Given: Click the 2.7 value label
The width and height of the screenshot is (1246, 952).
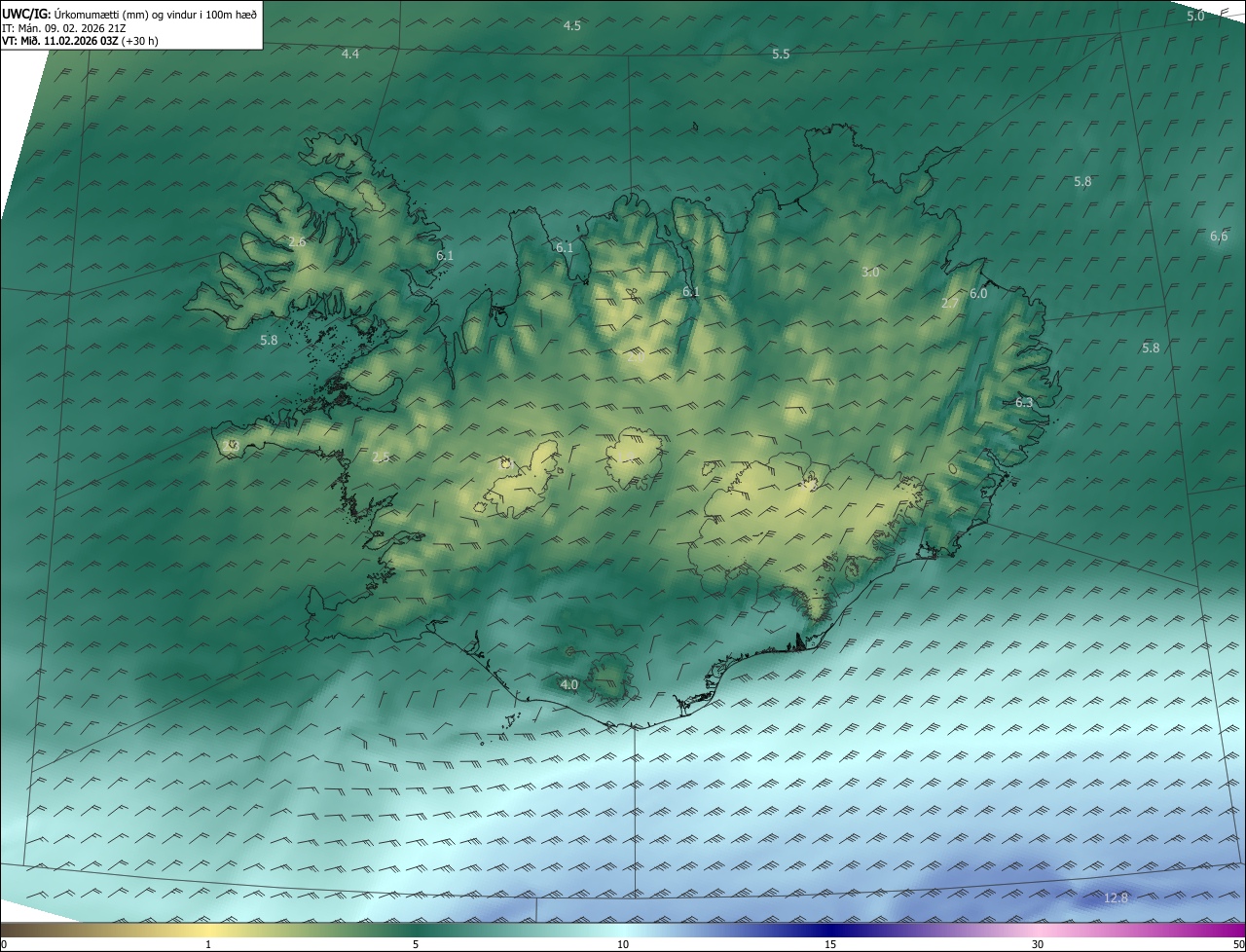Looking at the screenshot, I should 950,304.
